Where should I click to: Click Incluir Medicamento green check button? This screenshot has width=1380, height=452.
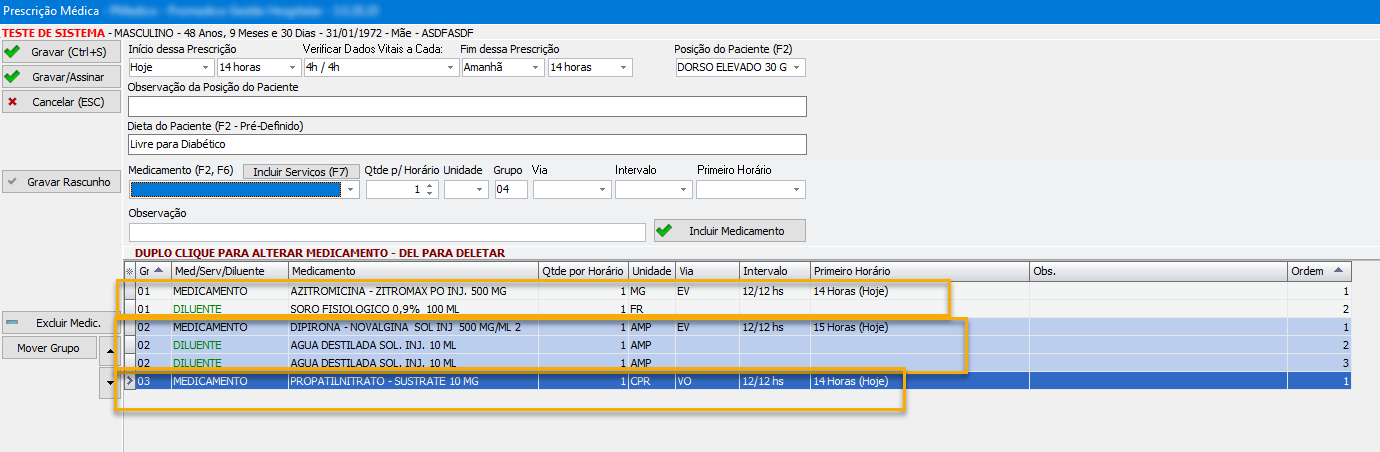point(729,231)
